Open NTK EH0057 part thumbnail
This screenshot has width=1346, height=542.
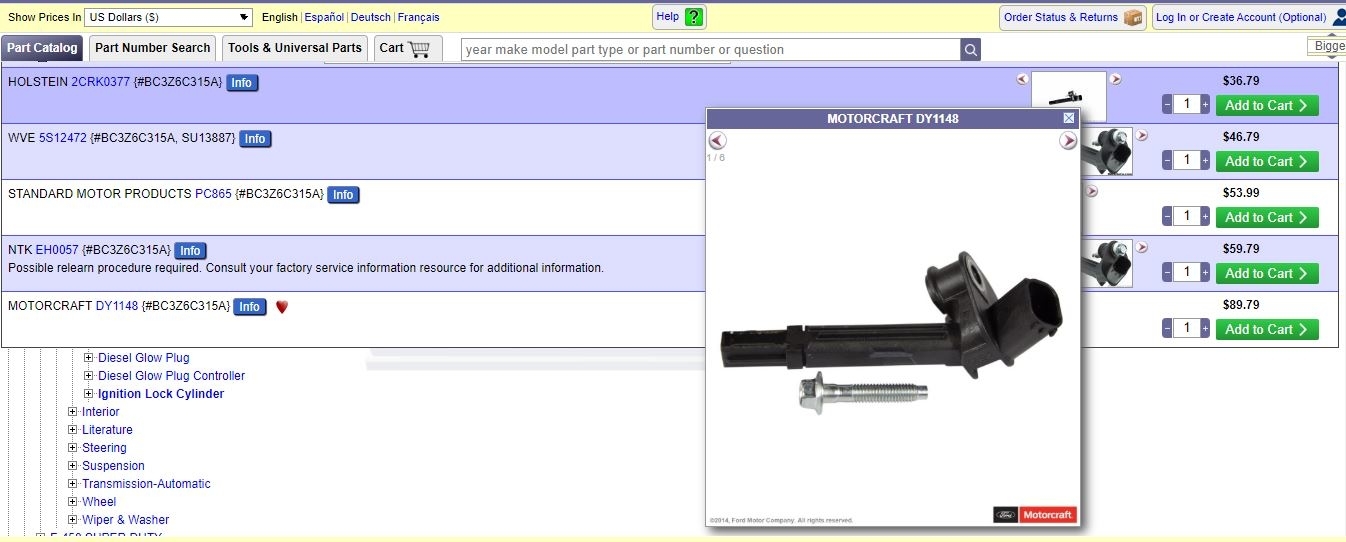pyautogui.click(x=1107, y=264)
